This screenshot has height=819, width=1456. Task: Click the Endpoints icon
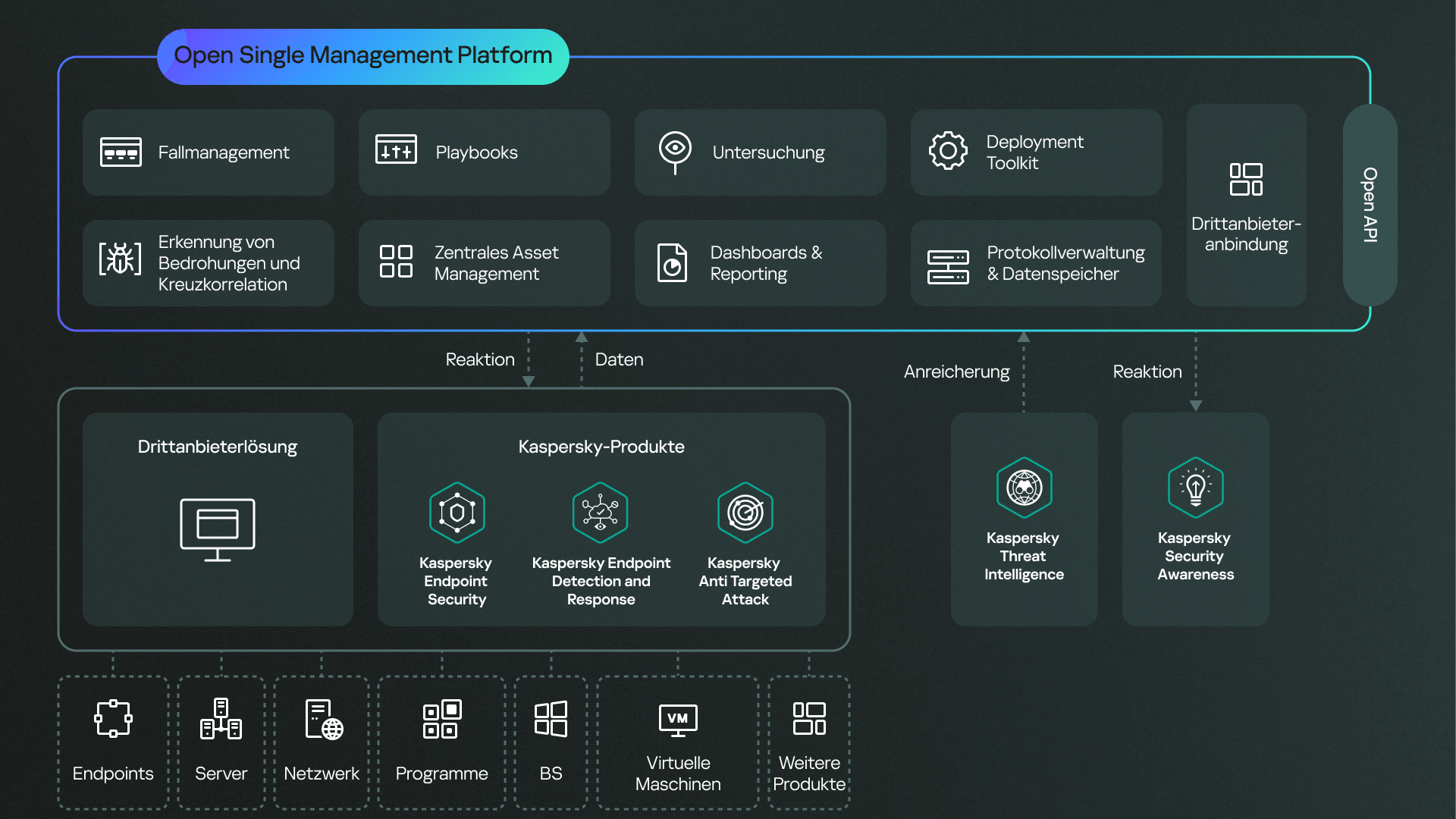(x=113, y=718)
